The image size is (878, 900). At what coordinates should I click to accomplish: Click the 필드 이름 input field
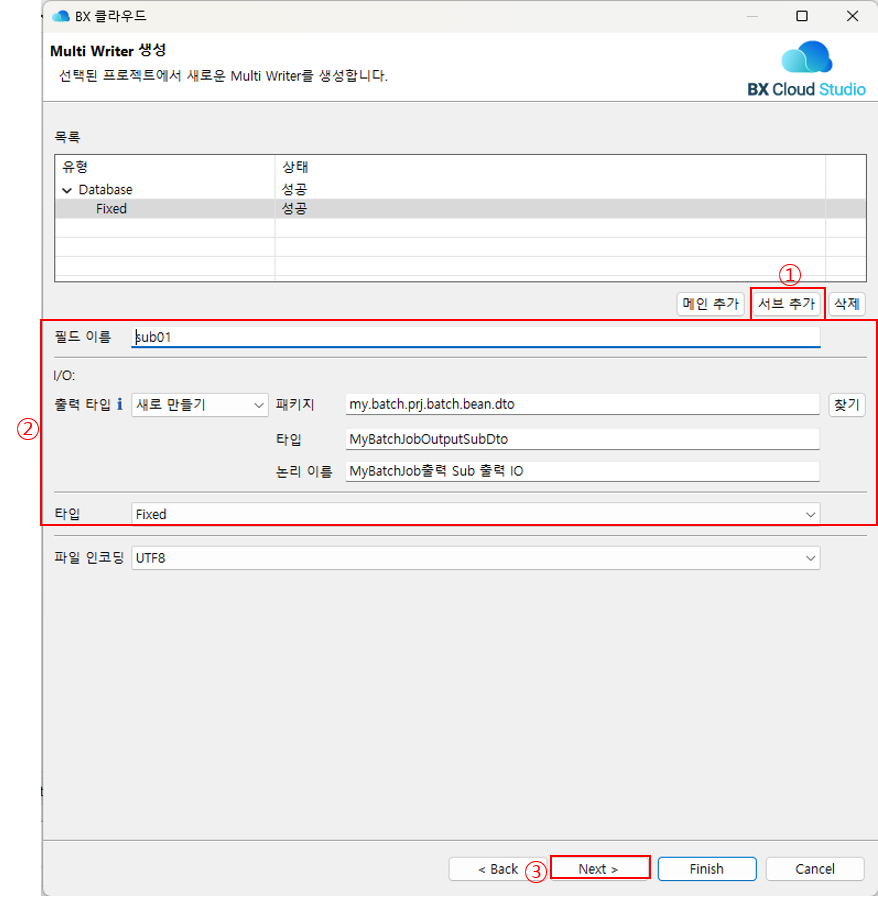[x=475, y=337]
